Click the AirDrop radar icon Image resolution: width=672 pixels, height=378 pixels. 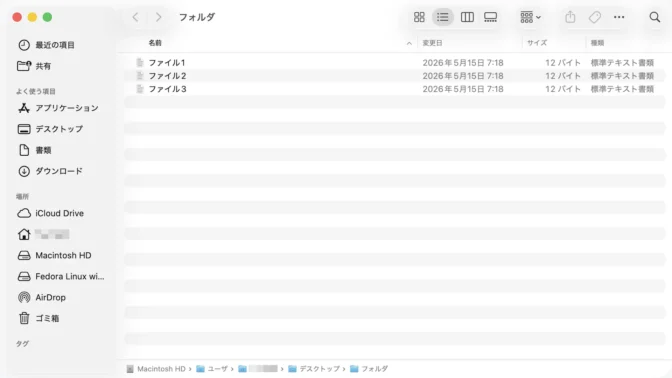pos(24,297)
